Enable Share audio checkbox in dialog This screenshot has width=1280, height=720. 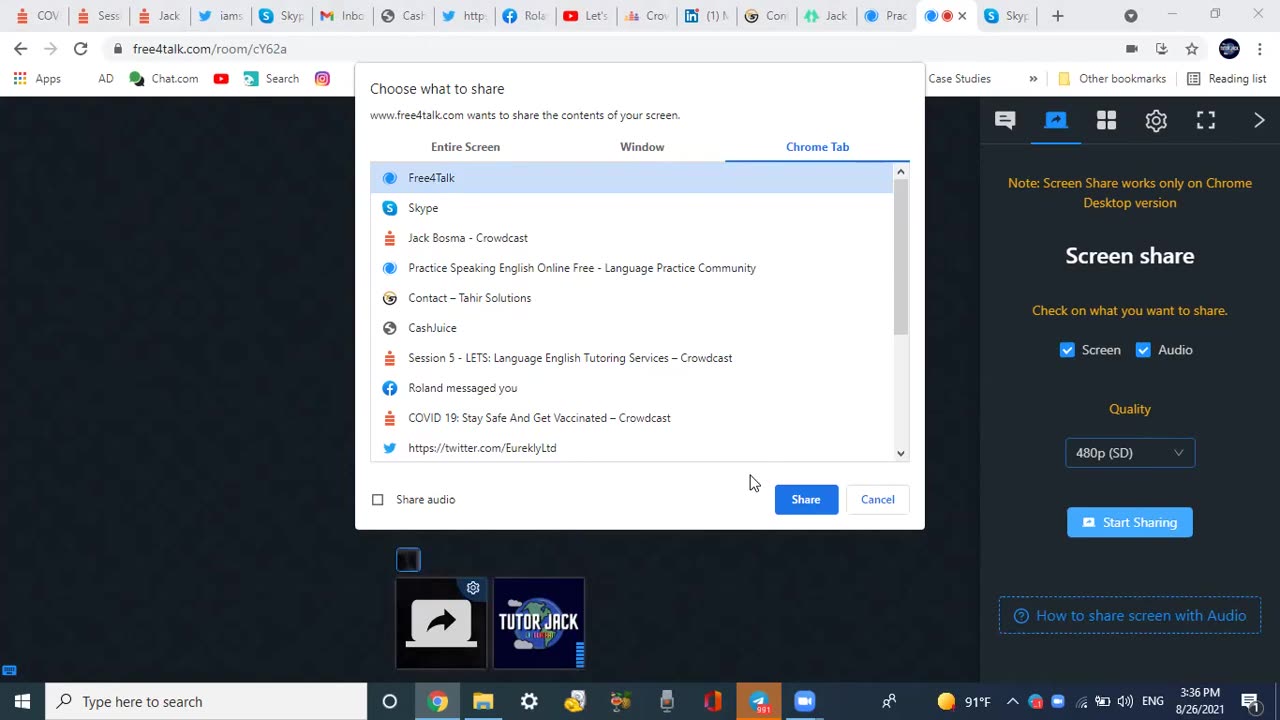[x=377, y=499]
